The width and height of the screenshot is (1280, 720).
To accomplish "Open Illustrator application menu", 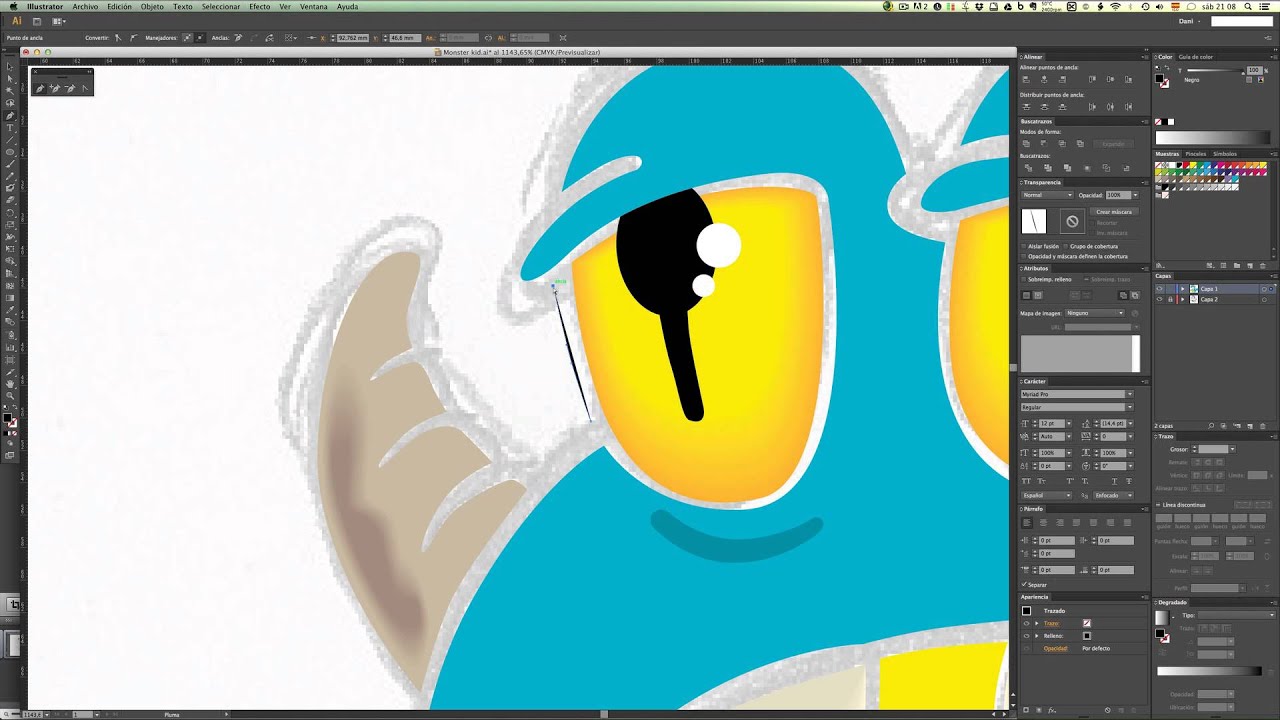I will 45,6.
